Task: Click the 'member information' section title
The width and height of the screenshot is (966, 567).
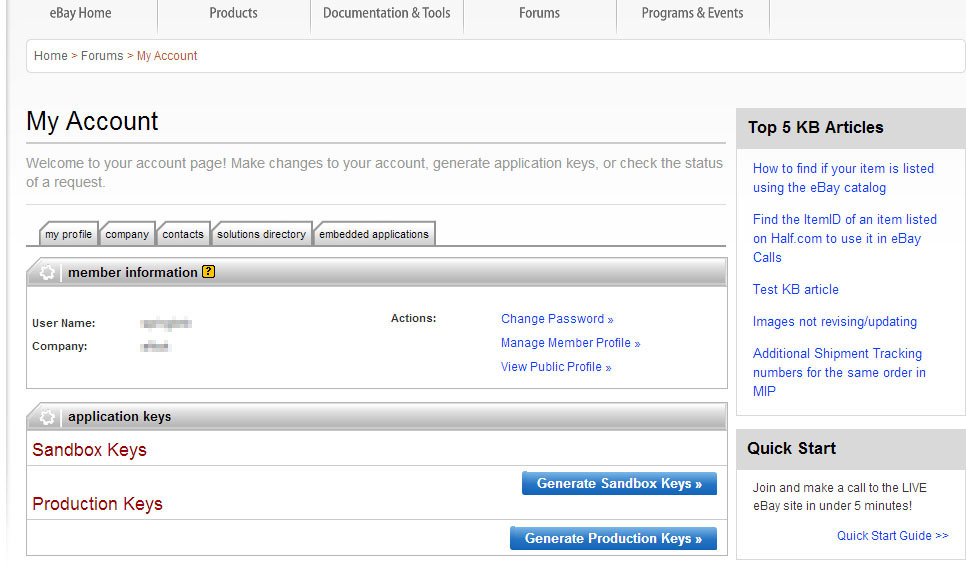Action: (x=133, y=272)
